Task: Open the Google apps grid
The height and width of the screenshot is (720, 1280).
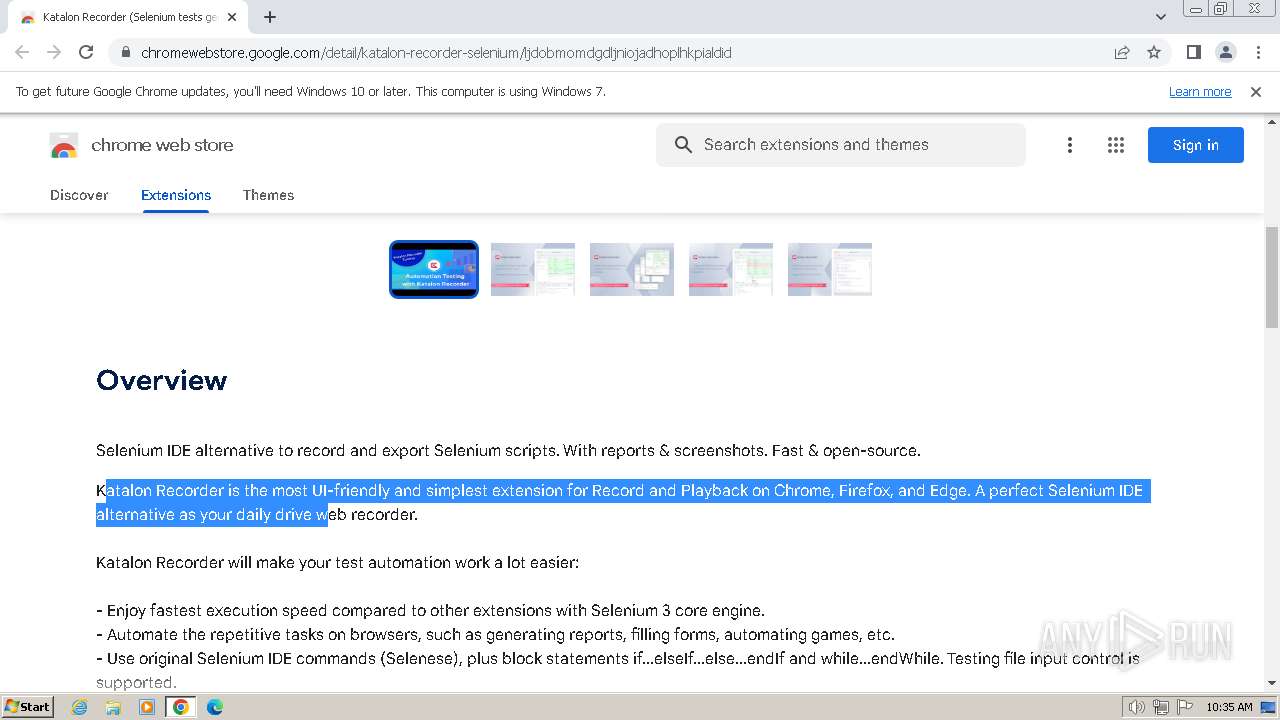Action: click(1116, 145)
